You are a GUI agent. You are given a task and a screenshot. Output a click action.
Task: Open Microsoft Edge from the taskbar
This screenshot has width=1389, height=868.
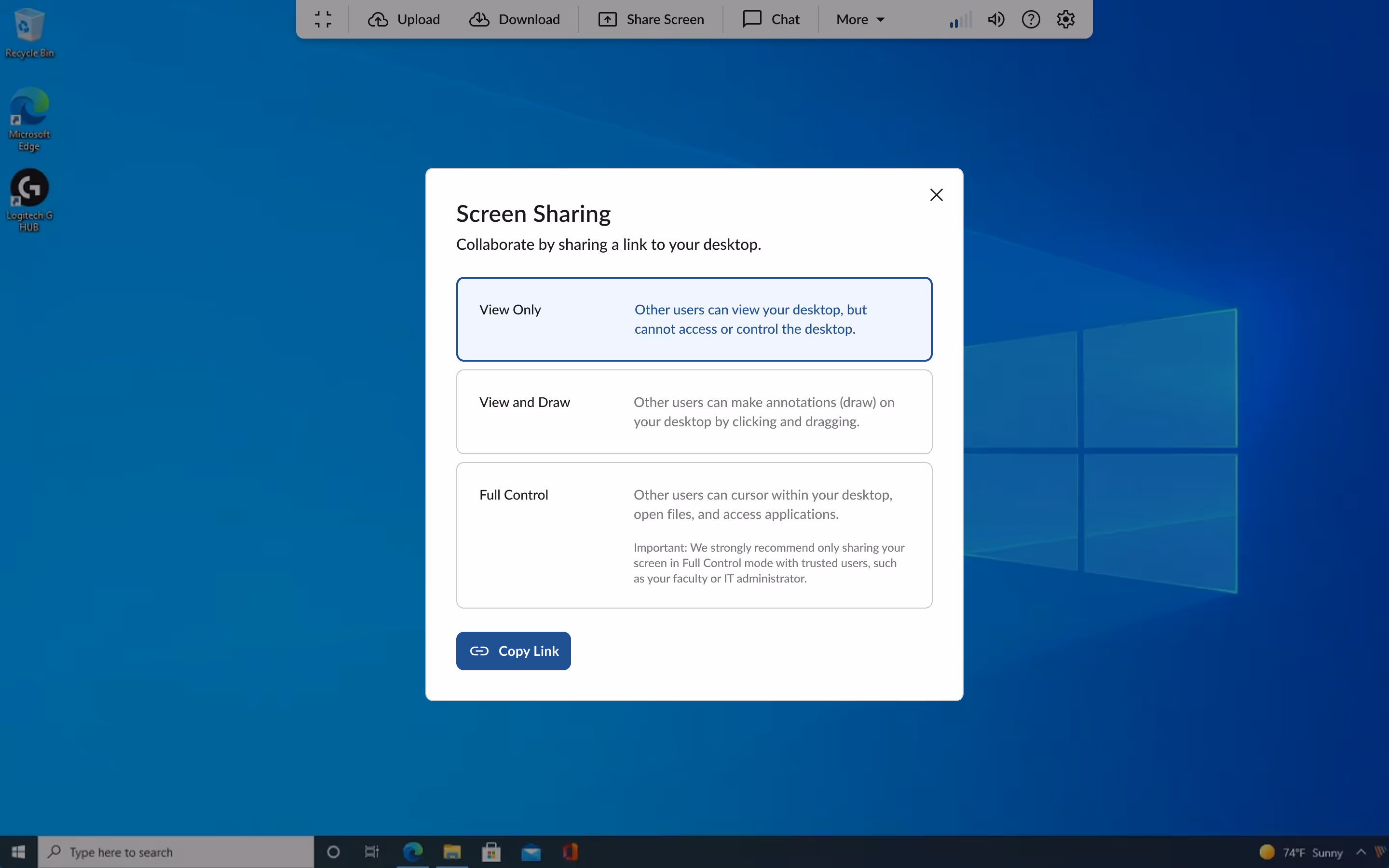413,852
